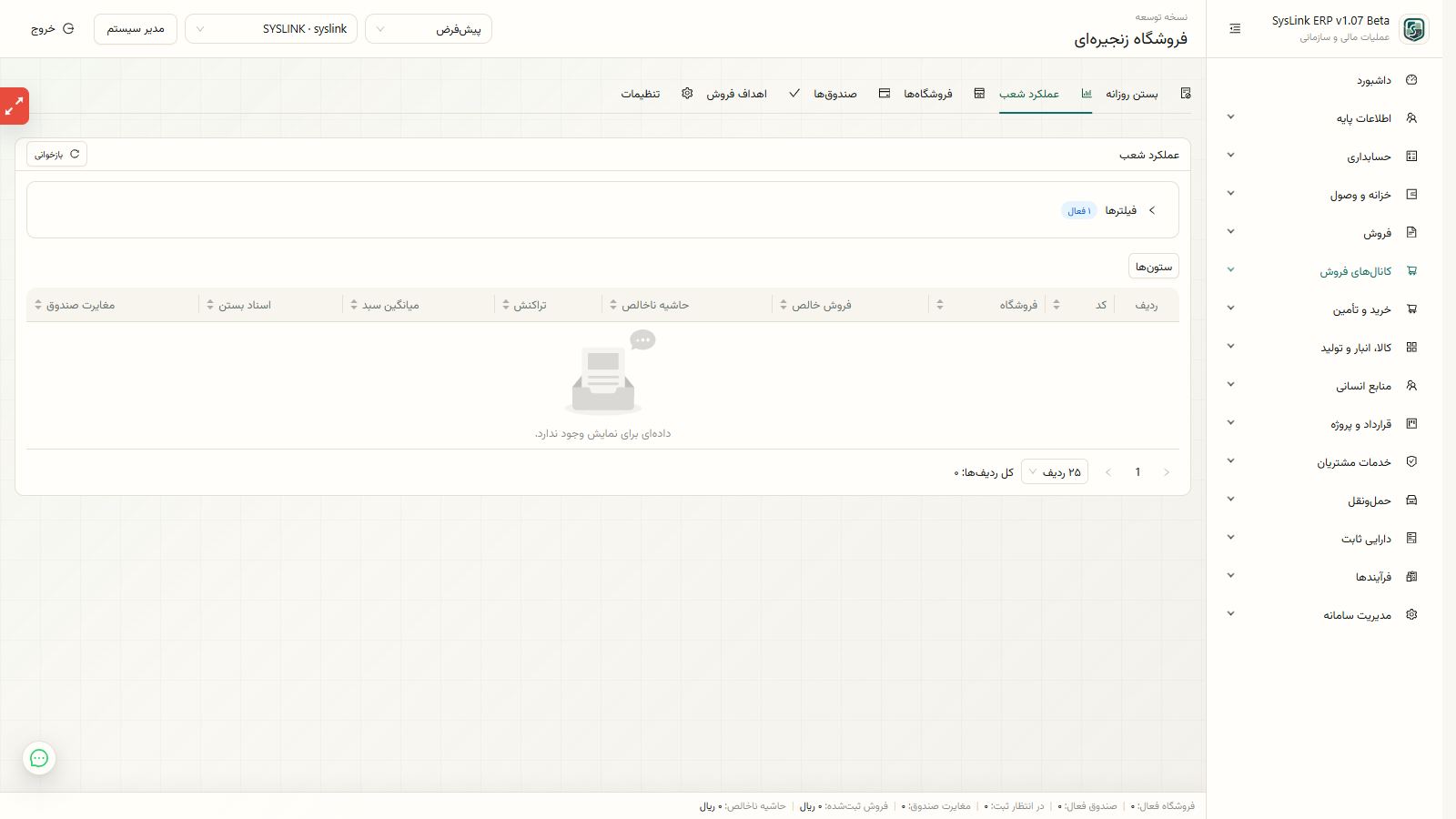Click the فروشگاه فعال status bar entry
The image size is (1456, 819).
pos(1164,806)
